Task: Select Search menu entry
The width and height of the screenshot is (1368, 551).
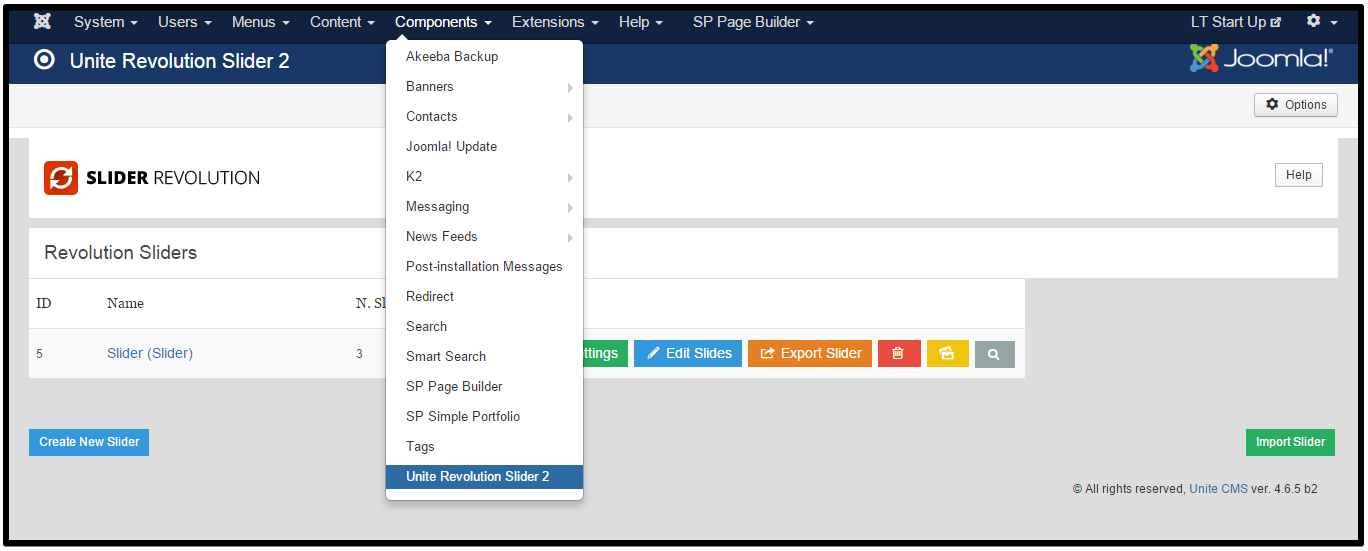Action: (x=484, y=327)
